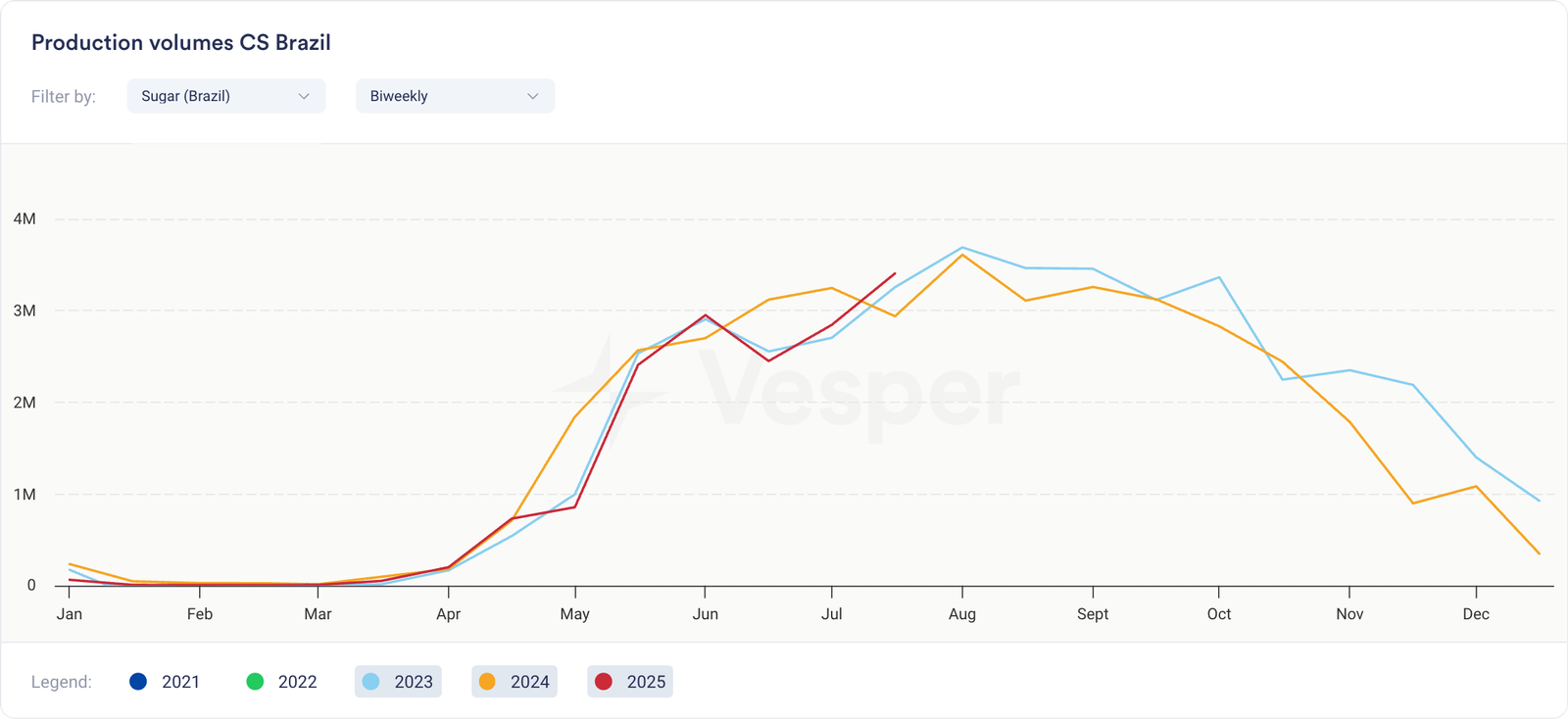Hide the 2025 series label in legend
This screenshot has width=1568, height=719.
coord(646,682)
